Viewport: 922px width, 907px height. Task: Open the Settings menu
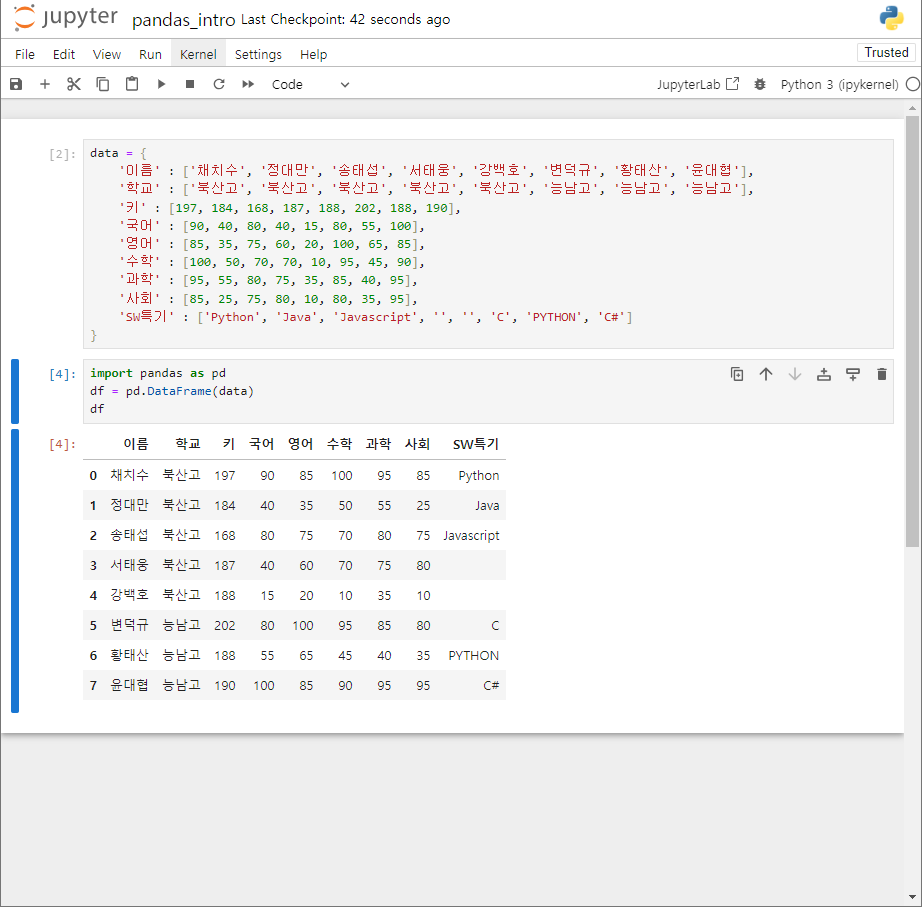pos(258,54)
